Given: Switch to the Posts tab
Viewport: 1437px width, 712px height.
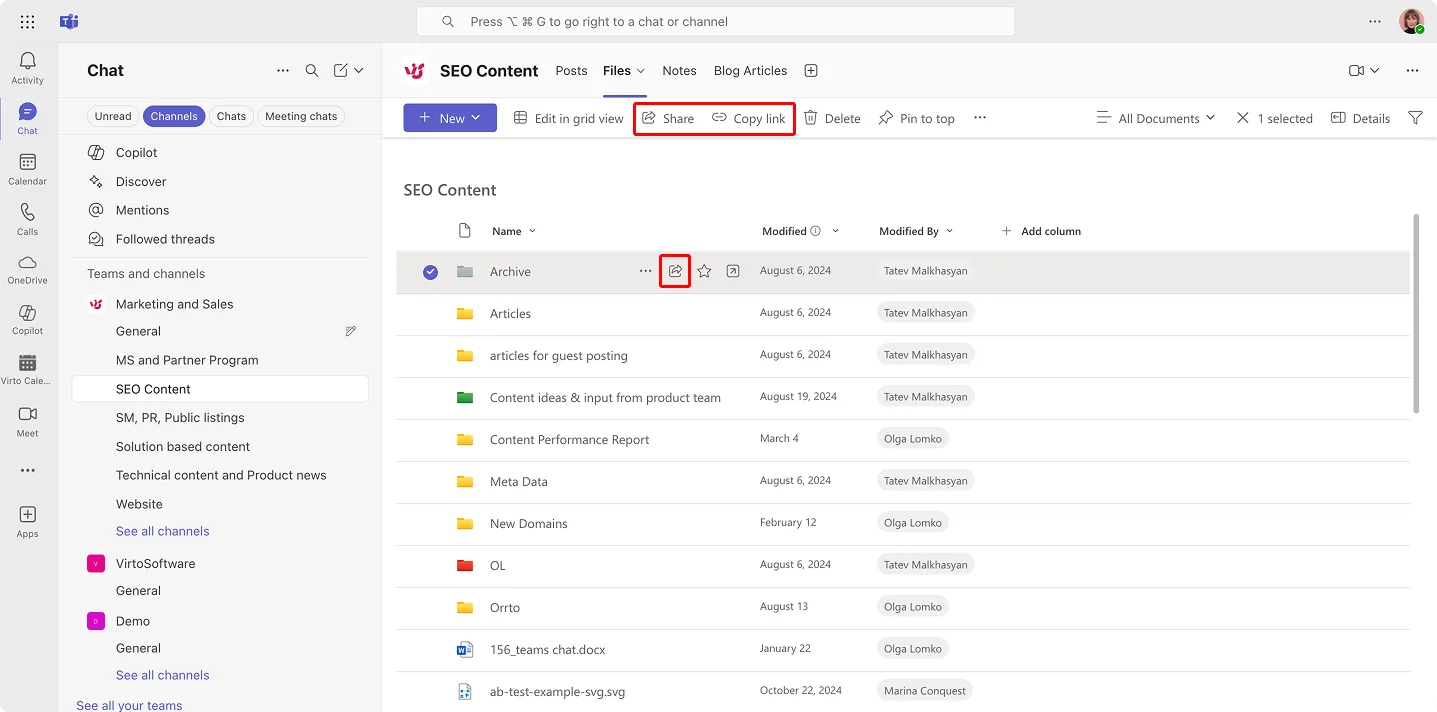Looking at the screenshot, I should click(x=571, y=70).
